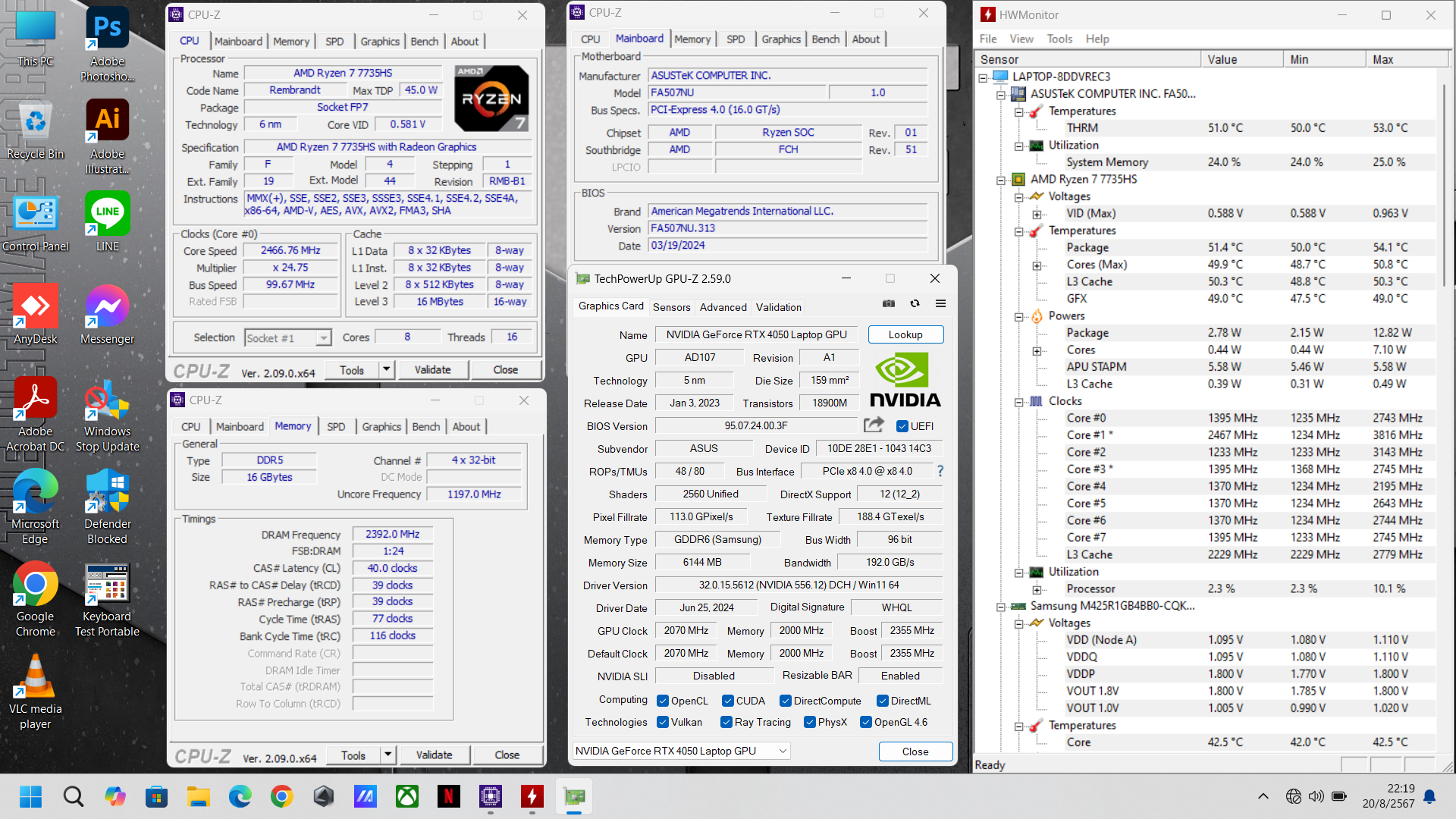
Task: Expand the VID (Max) node
Action: (1037, 214)
